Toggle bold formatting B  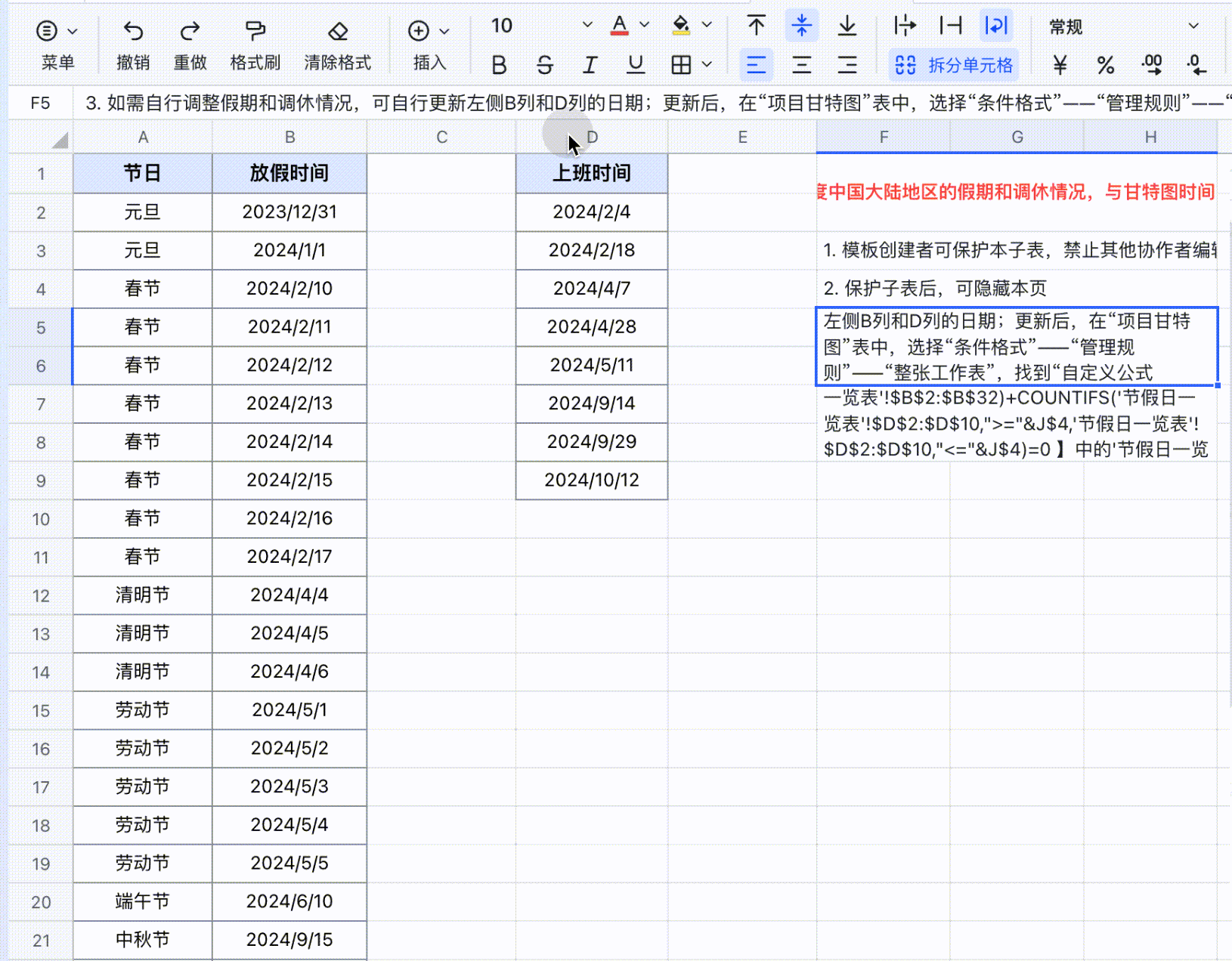(499, 65)
